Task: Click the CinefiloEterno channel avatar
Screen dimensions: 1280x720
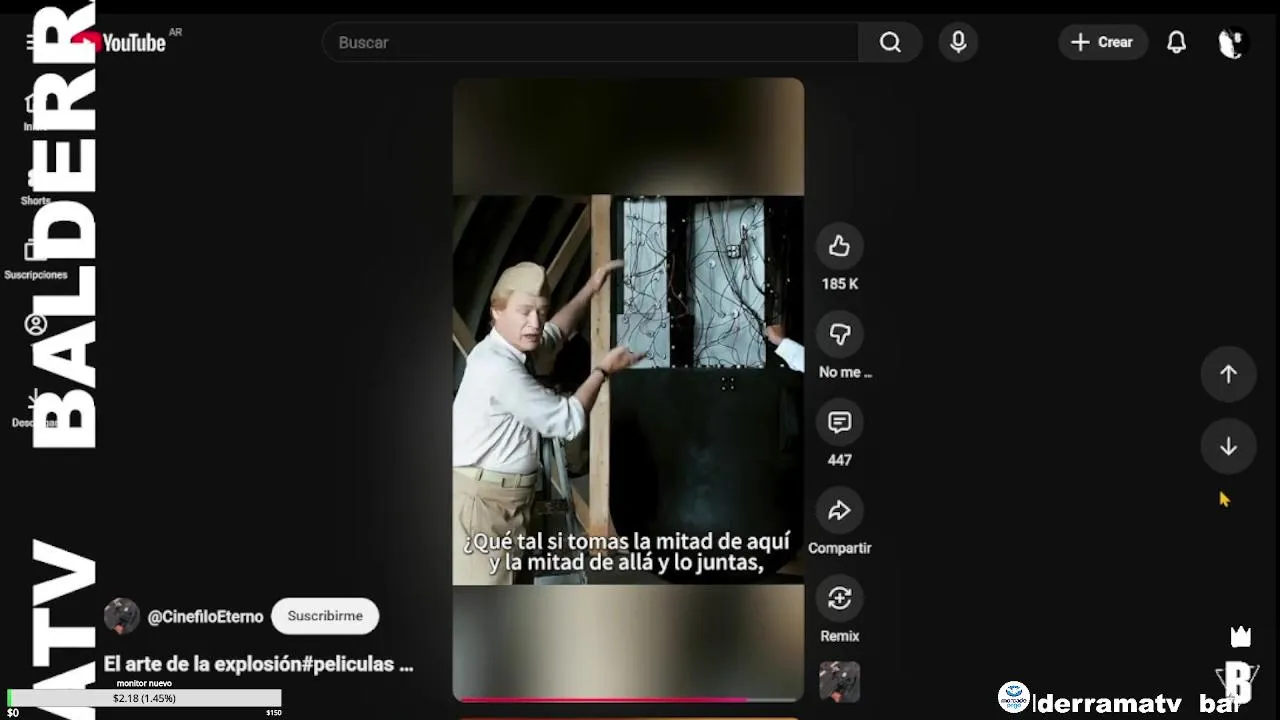Action: pyautogui.click(x=122, y=616)
